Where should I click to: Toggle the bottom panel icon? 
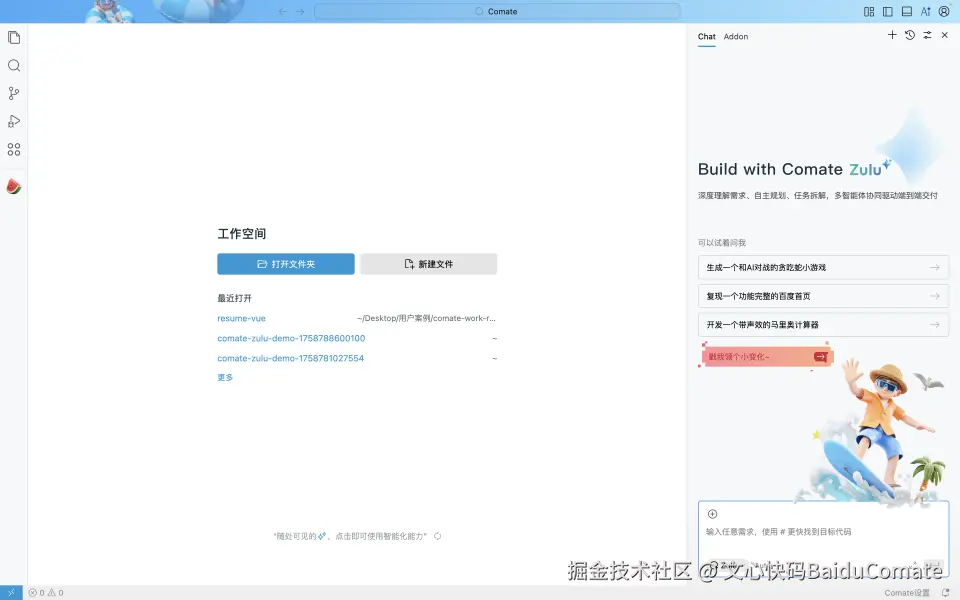click(x=907, y=11)
